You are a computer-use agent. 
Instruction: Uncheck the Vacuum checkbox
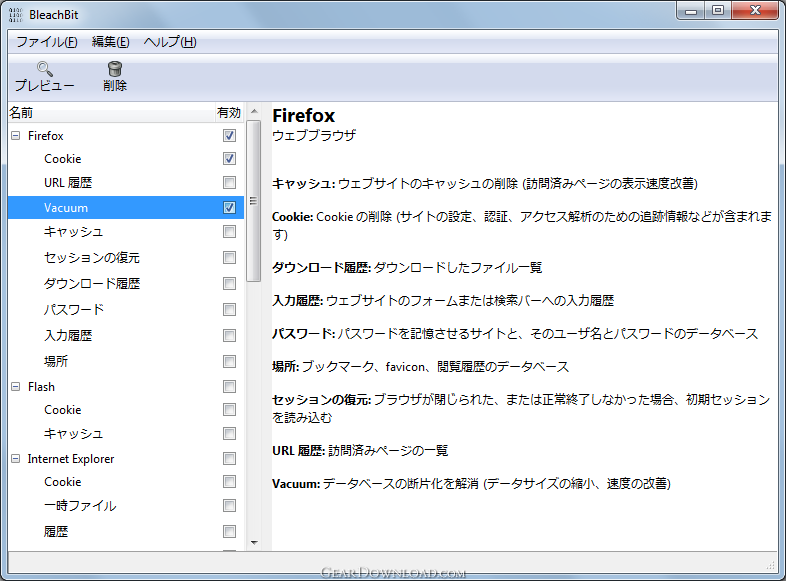coord(229,208)
